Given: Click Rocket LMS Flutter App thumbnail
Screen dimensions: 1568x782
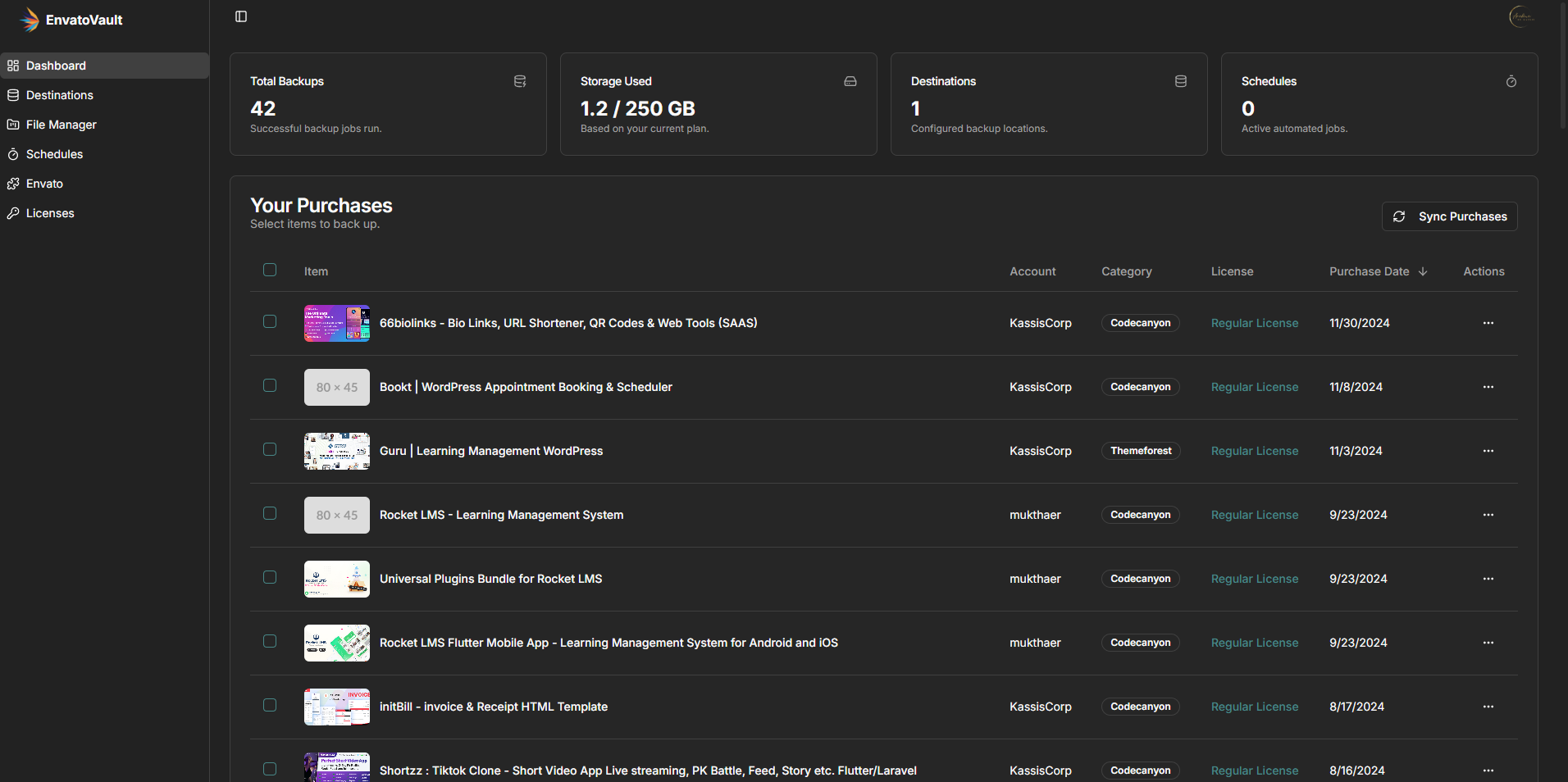Looking at the screenshot, I should [337, 643].
